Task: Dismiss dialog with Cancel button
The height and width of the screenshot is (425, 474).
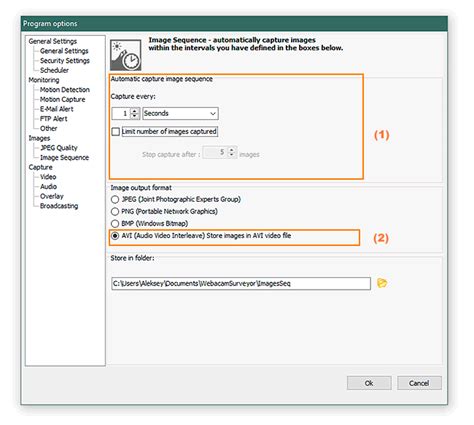Action: pyautogui.click(x=419, y=383)
